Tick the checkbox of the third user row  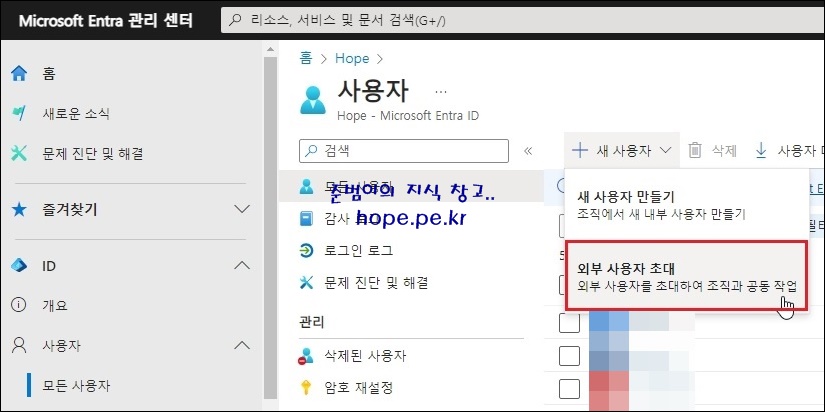[569, 389]
